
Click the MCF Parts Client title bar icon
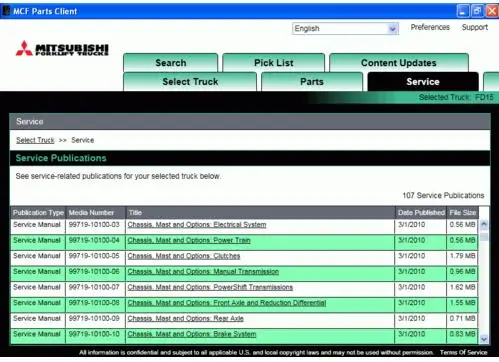[x=6, y=11]
